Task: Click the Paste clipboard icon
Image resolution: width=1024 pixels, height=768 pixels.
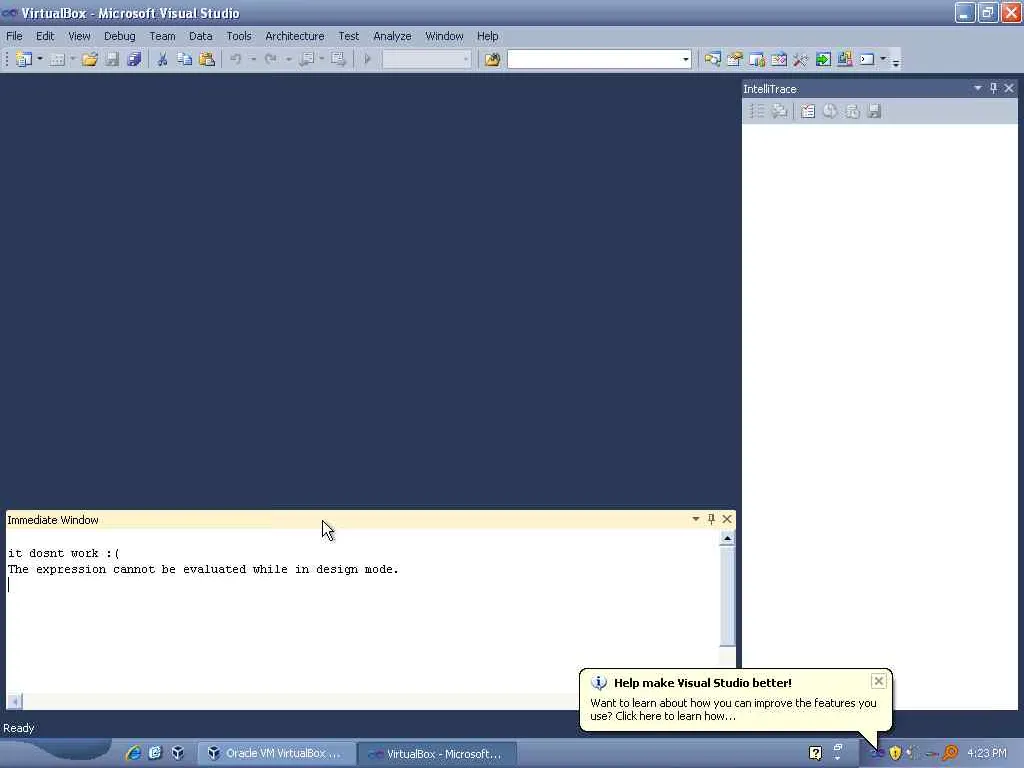Action: pyautogui.click(x=206, y=59)
